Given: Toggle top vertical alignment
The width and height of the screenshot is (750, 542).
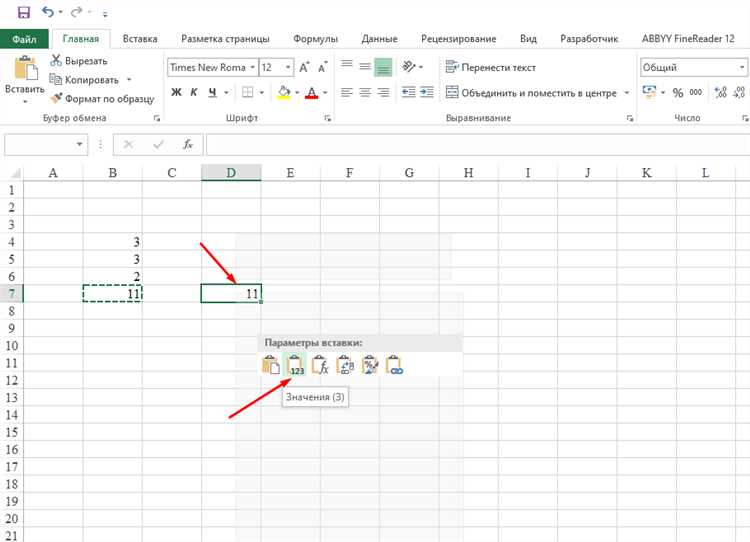Looking at the screenshot, I should click(x=347, y=66).
